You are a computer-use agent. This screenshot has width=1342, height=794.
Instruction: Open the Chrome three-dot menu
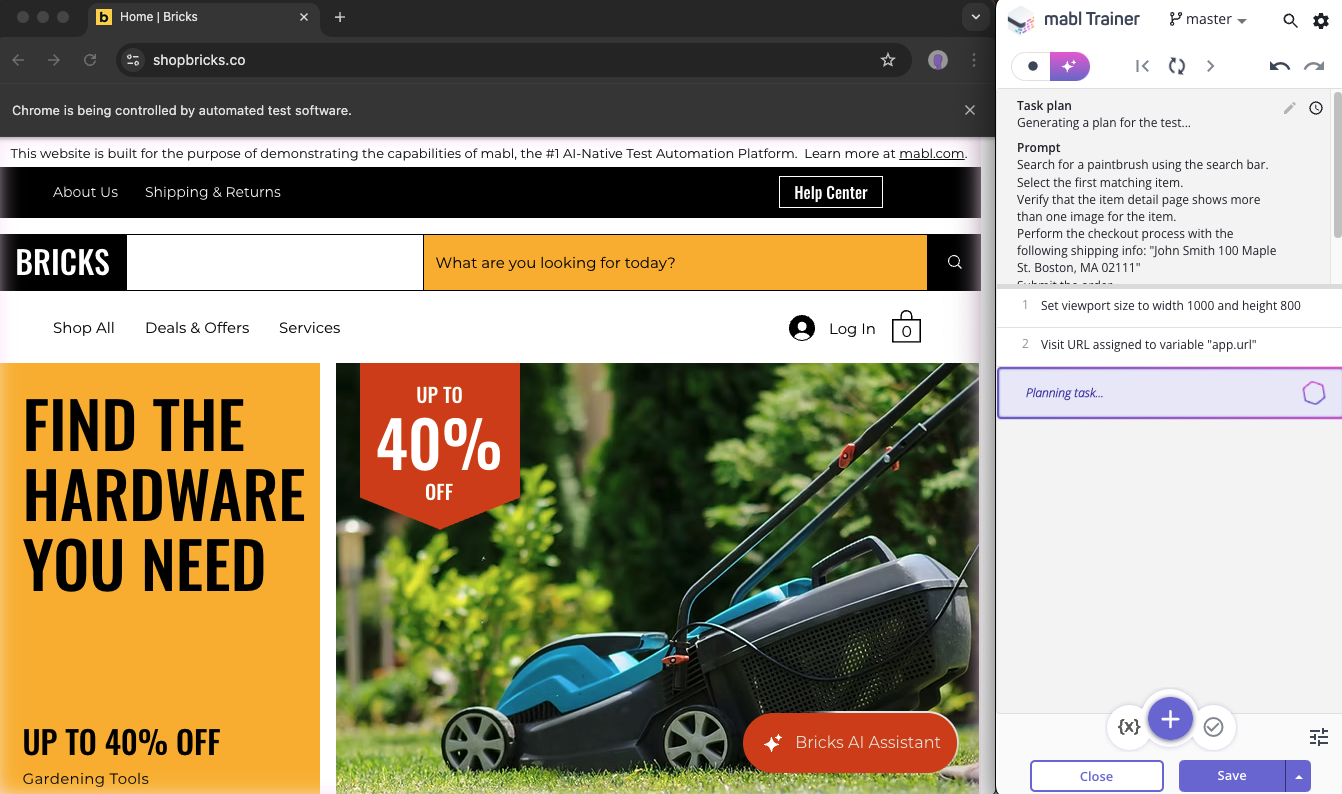click(x=974, y=60)
